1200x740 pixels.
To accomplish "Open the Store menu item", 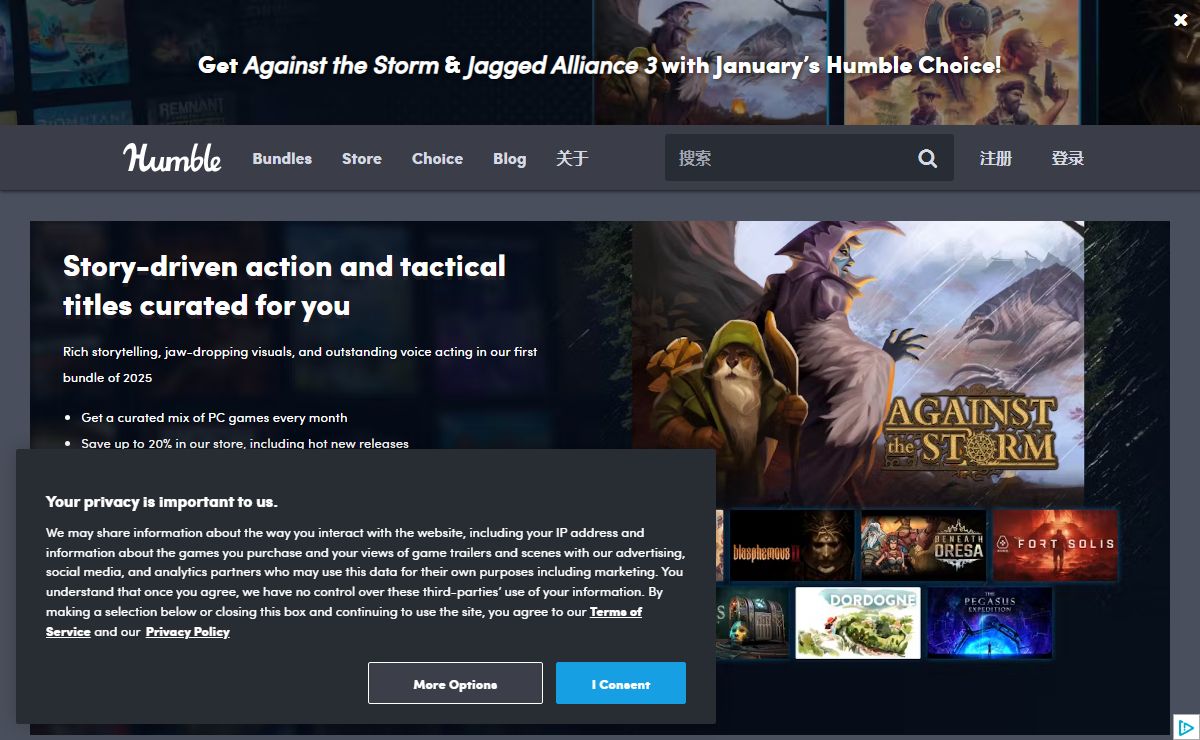I will 362,158.
